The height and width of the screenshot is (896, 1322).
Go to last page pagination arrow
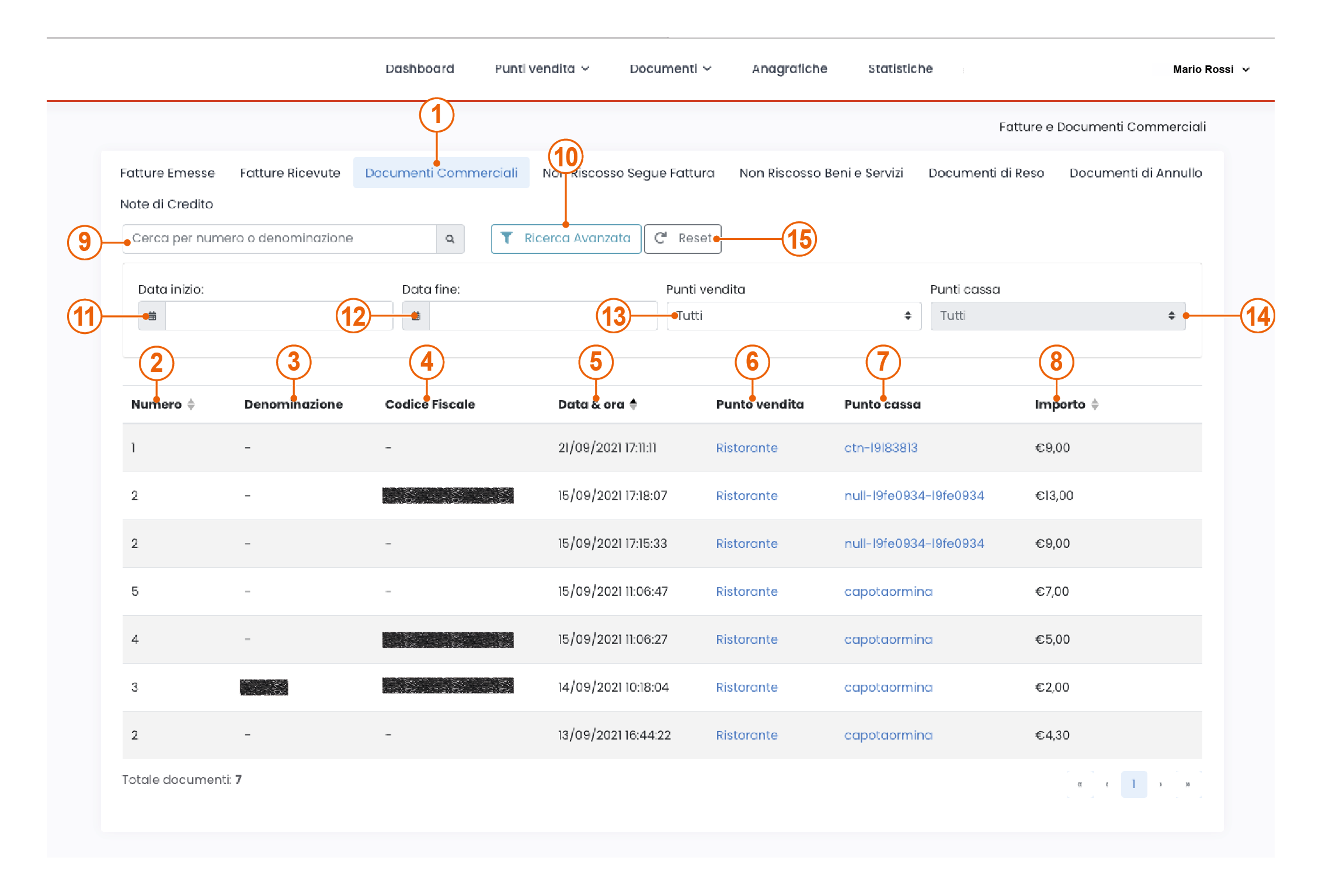click(1188, 785)
